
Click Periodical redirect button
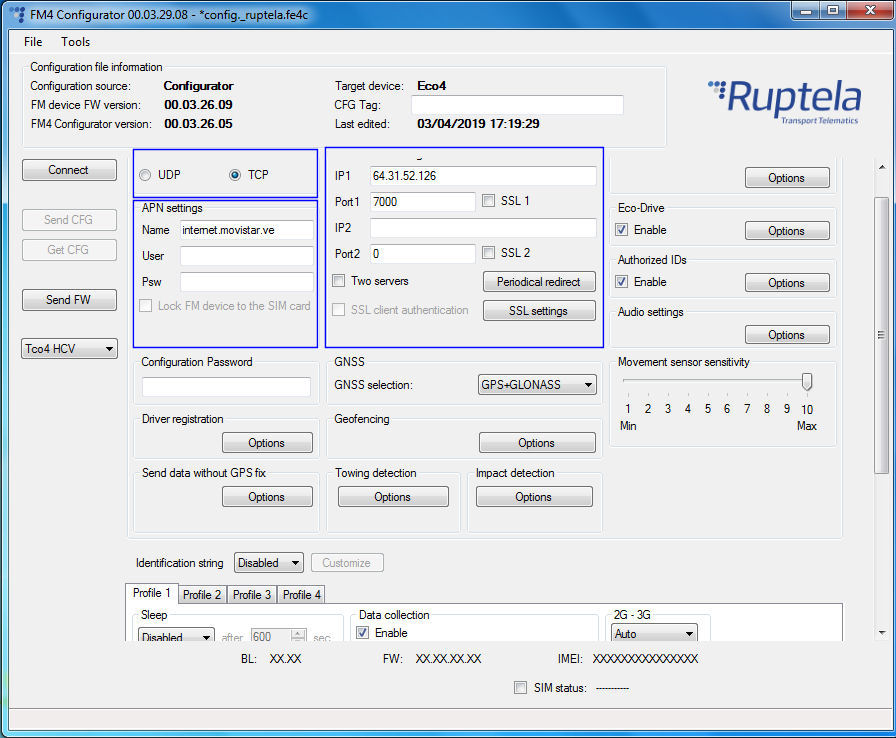click(539, 282)
